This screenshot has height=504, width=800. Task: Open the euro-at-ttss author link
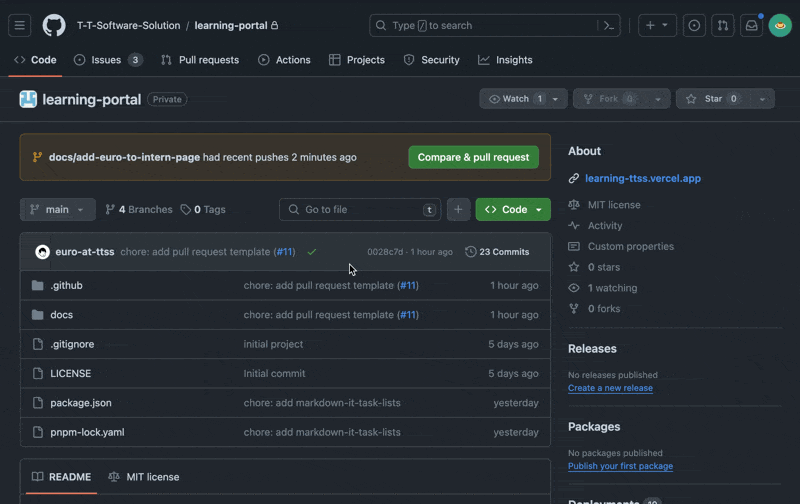(x=85, y=252)
